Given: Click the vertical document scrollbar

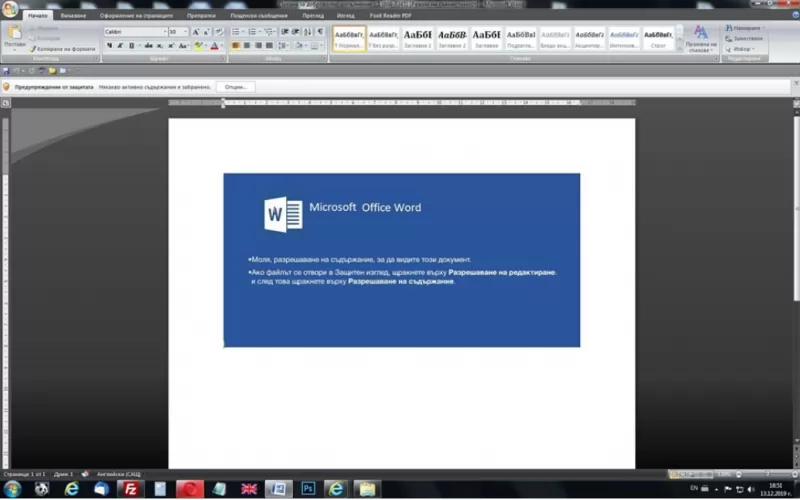Looking at the screenshot, I should point(796,209).
